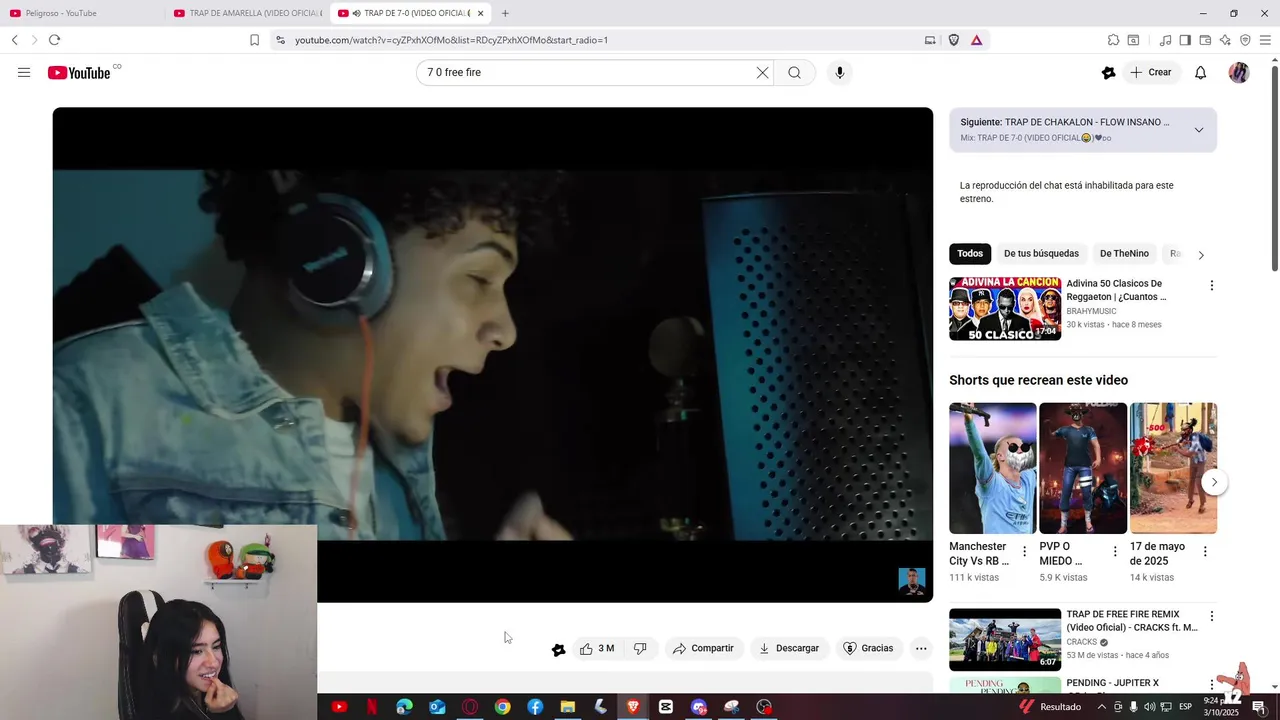
Task: Open browser extensions puzzle icon
Action: 1113,40
